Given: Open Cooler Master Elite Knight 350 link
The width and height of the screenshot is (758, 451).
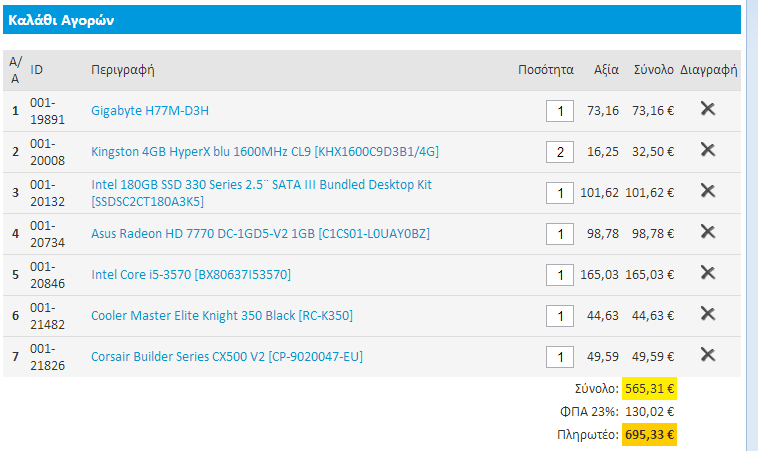Looking at the screenshot, I should pyautogui.click(x=222, y=316).
